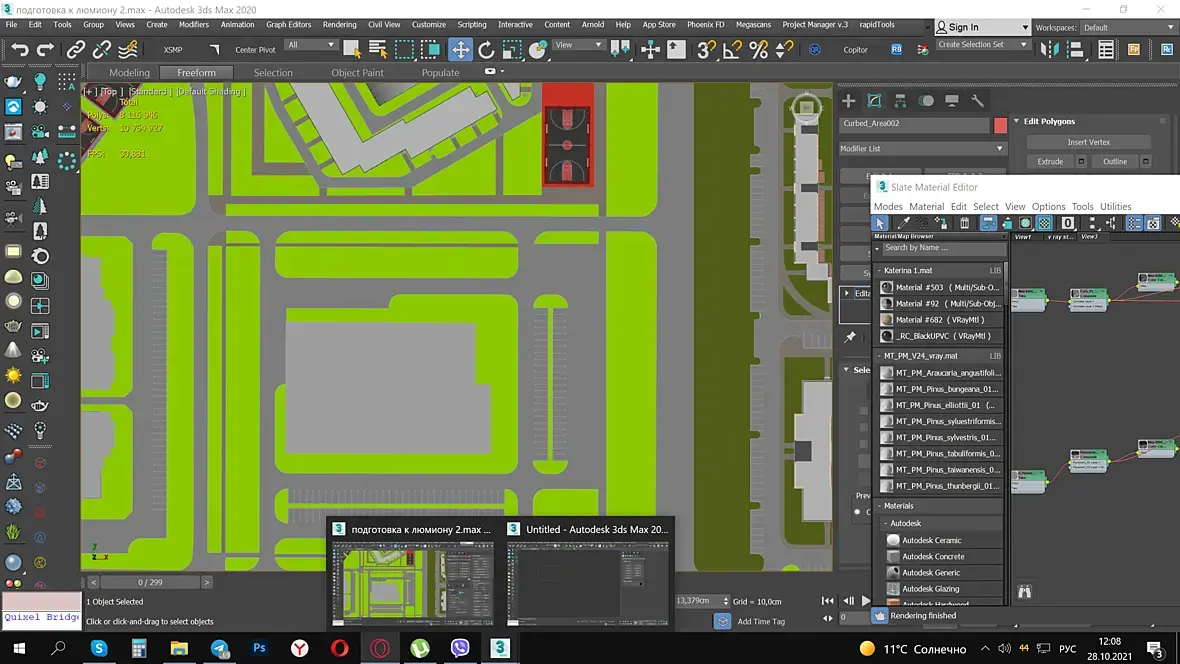
Task: Switch to the Object Paint ribbon tab
Action: 357,72
